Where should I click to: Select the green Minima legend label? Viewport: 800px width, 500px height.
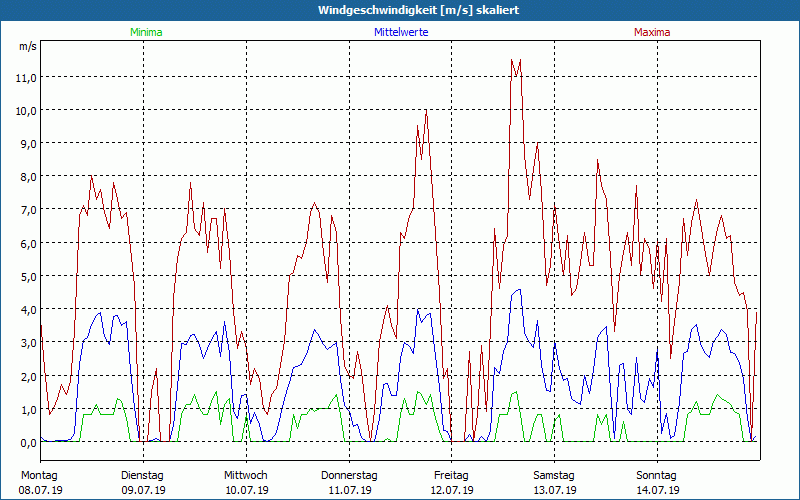145,33
